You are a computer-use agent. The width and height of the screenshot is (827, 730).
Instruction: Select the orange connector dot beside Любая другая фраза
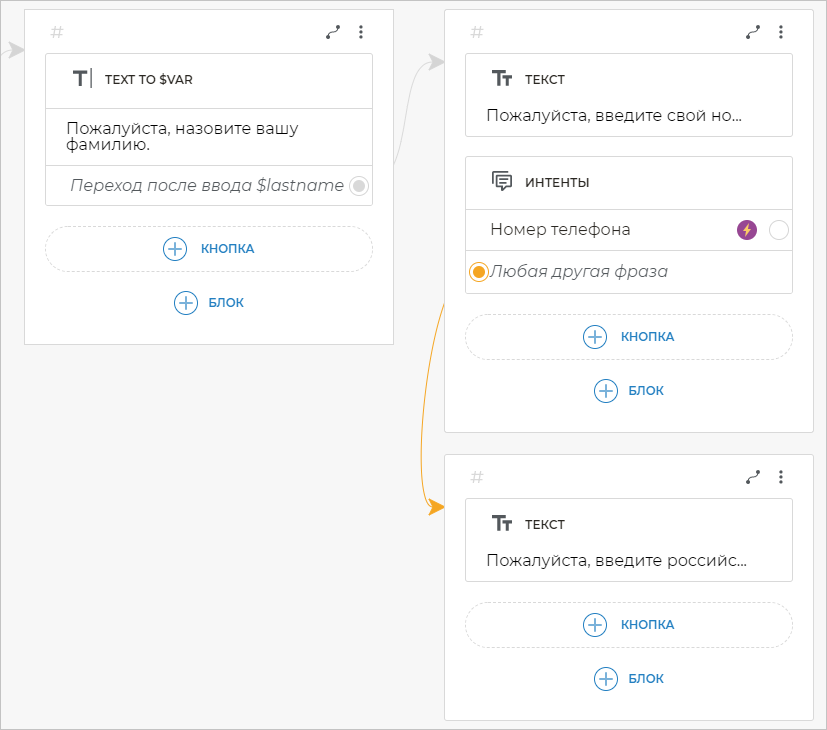(x=479, y=272)
